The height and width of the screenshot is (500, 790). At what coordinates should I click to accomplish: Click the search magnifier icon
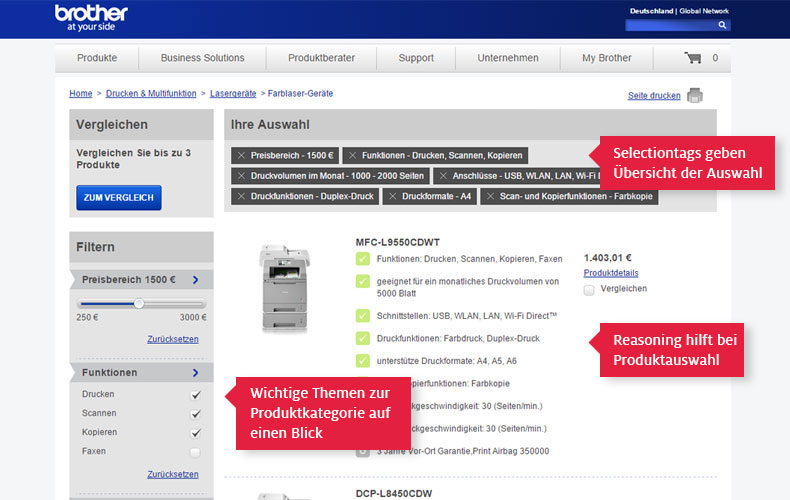coord(722,25)
